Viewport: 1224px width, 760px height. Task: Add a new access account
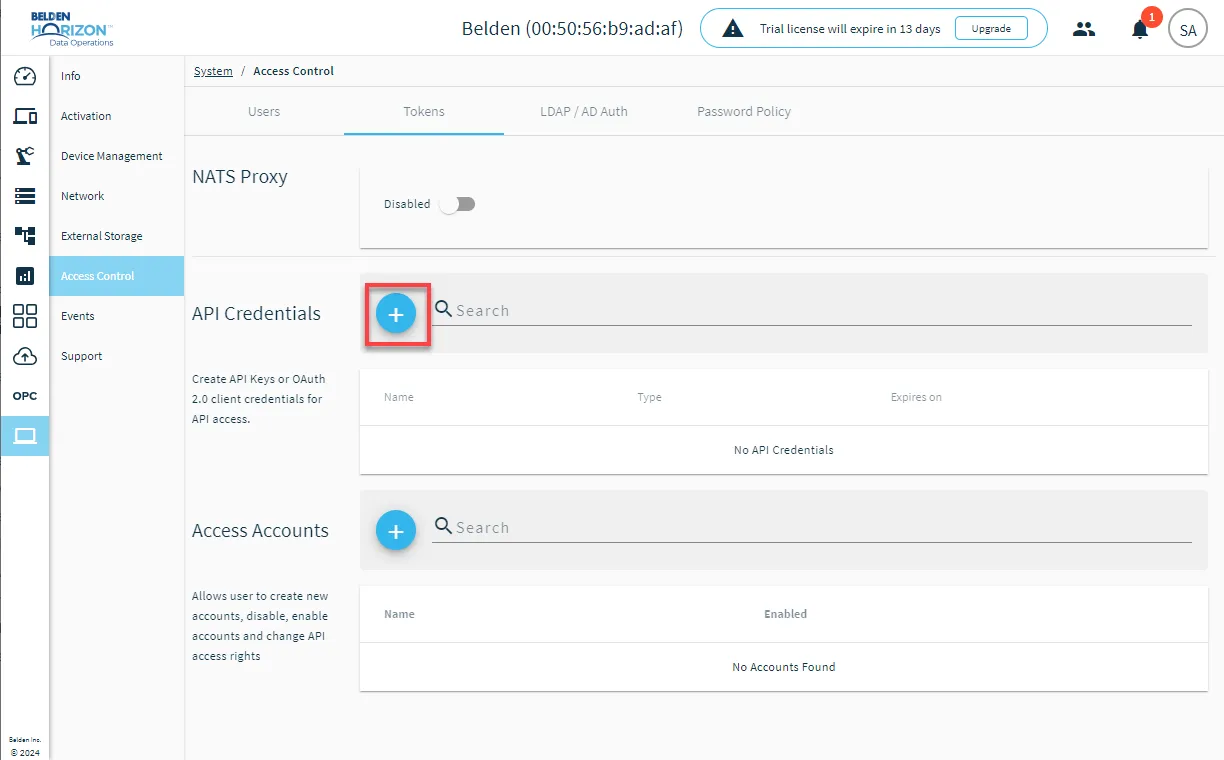pos(396,531)
